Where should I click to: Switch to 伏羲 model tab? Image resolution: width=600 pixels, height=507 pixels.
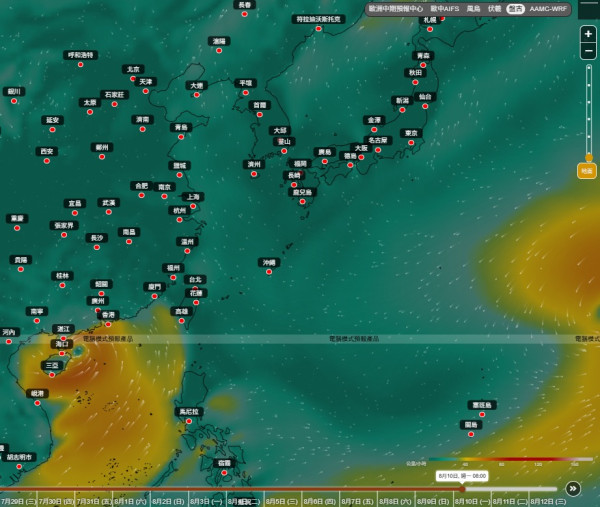point(494,9)
